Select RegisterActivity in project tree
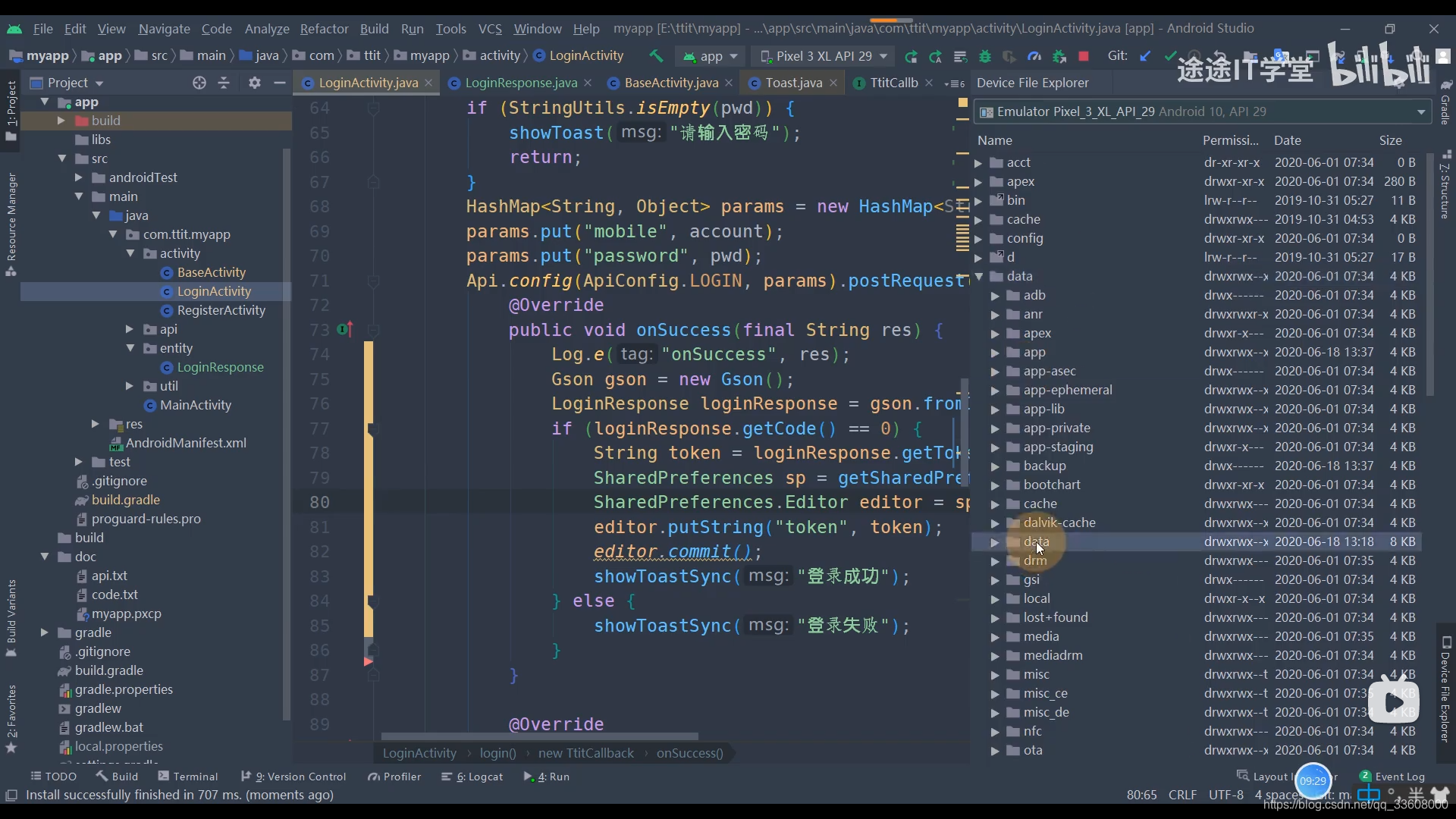Viewport: 1456px width, 819px height. 221,310
